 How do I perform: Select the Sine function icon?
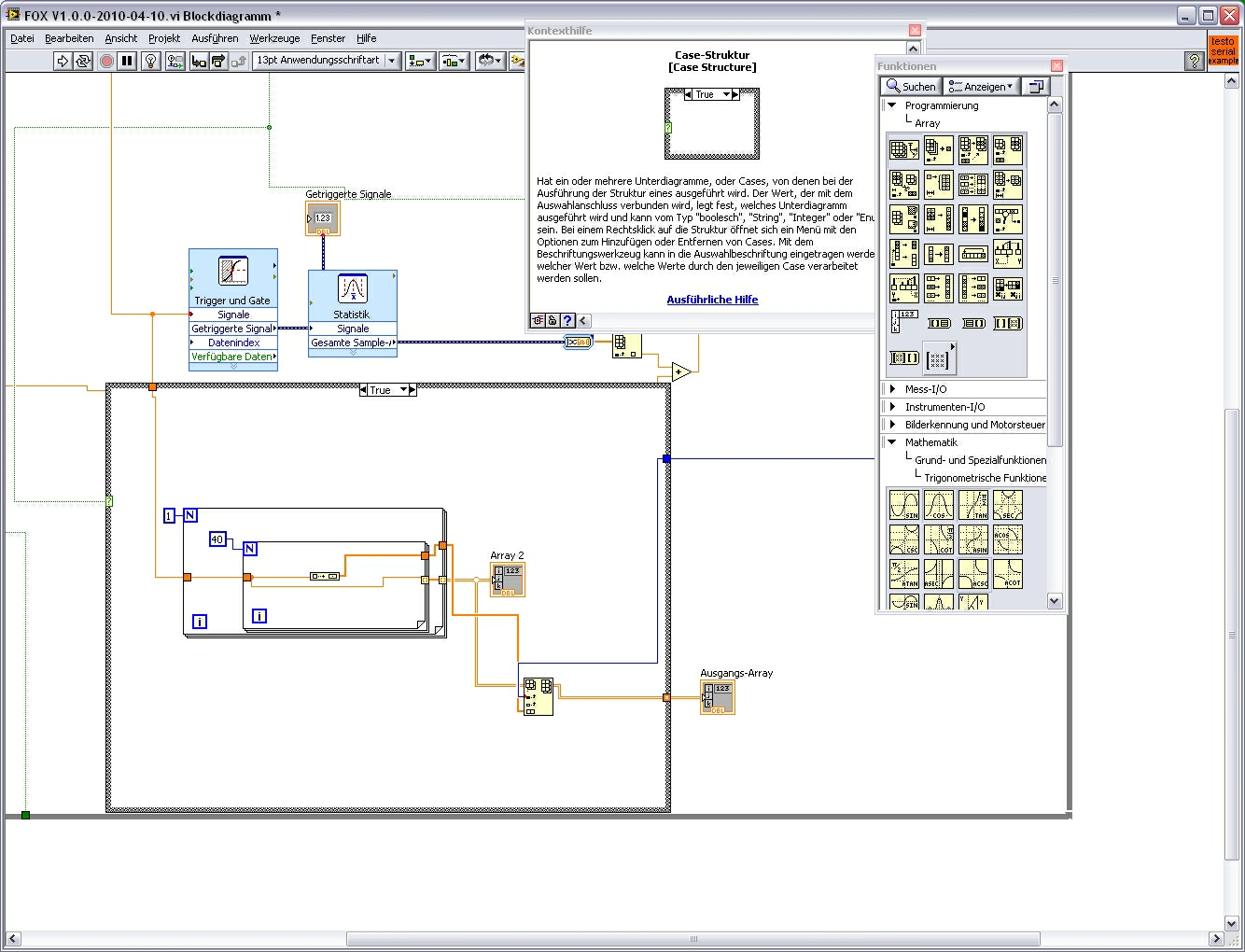click(x=903, y=505)
